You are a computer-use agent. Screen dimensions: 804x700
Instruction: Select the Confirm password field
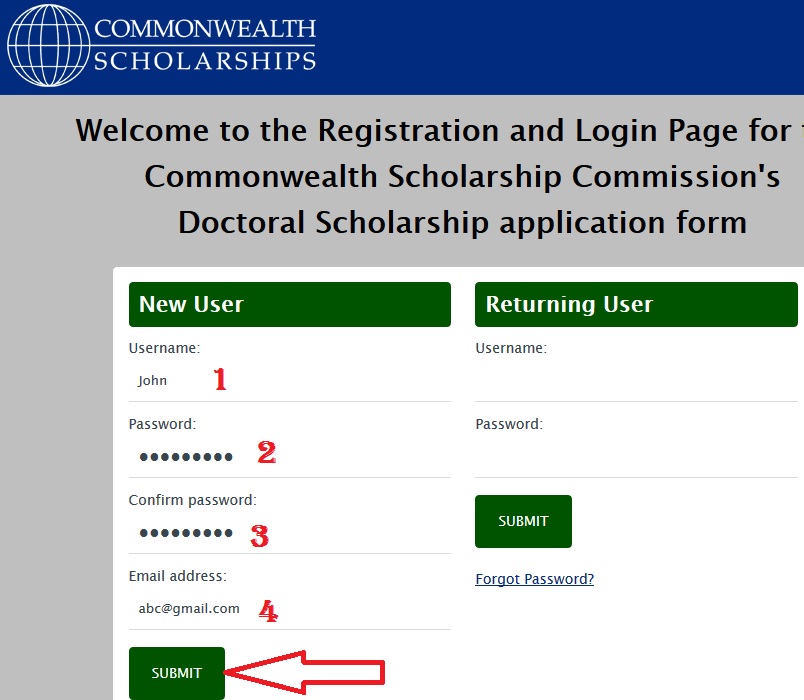[x=290, y=532]
